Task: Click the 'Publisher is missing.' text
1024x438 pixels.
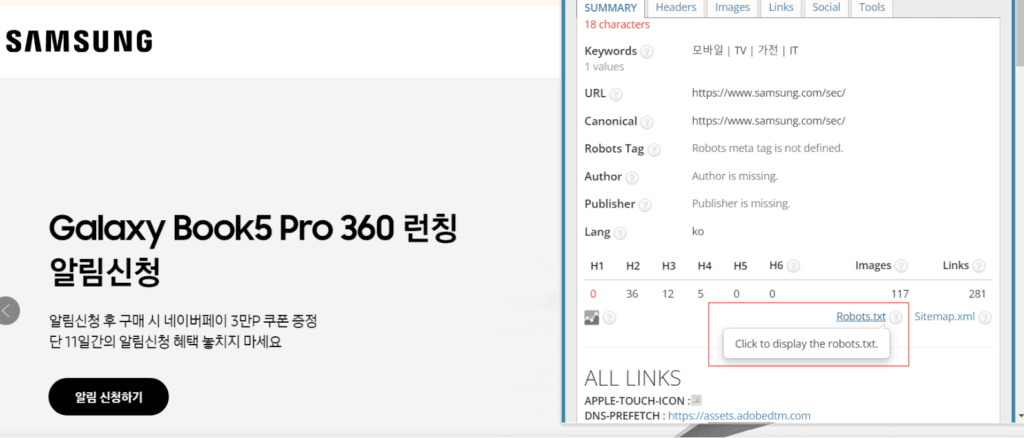Action: coord(741,204)
